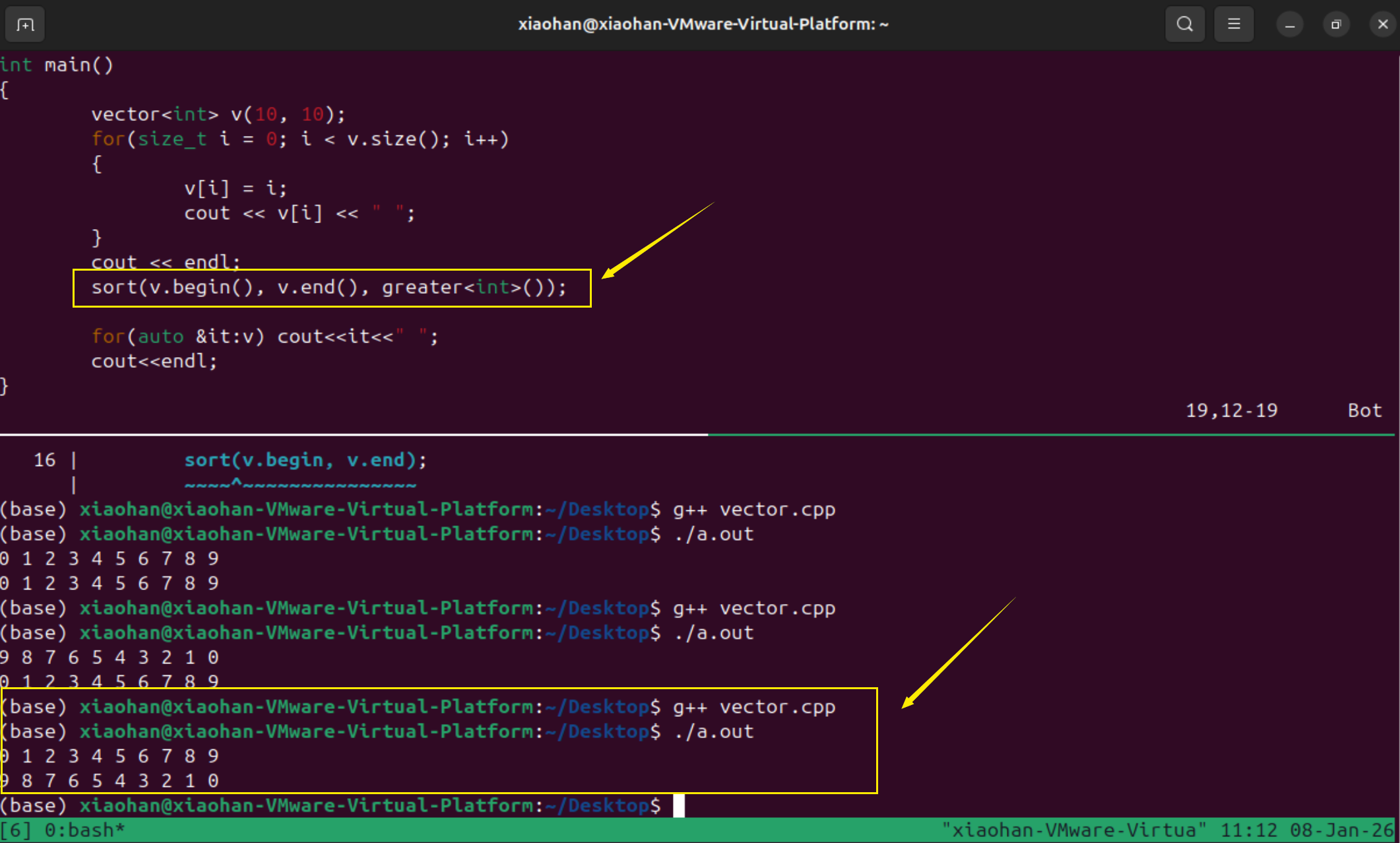Click the terminal search icon
Screen dimensions: 1400x843
pos(1185,24)
